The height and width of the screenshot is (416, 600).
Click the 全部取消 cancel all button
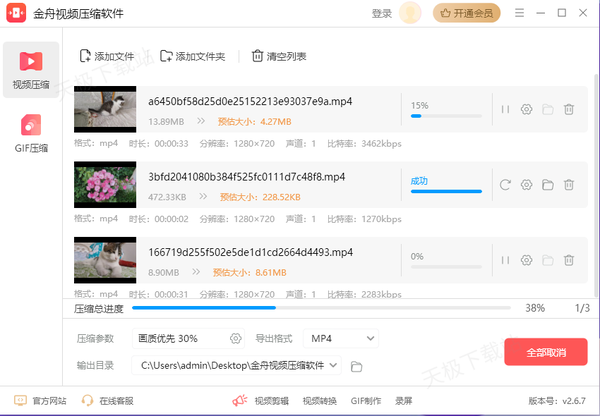click(545, 352)
